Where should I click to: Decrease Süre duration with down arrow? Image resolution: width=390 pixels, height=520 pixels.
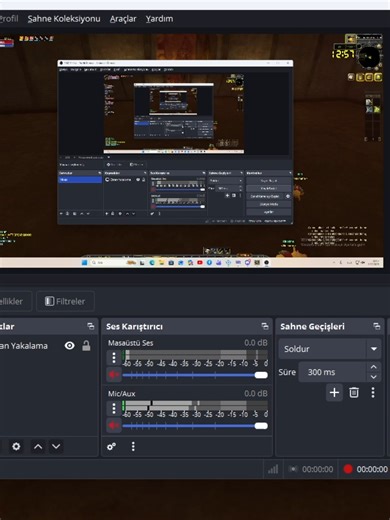pyautogui.click(x=374, y=377)
